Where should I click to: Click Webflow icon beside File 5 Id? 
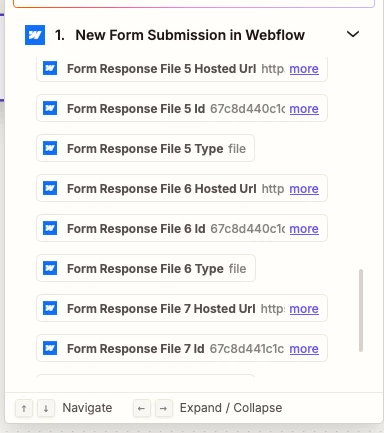pyautogui.click(x=50, y=108)
